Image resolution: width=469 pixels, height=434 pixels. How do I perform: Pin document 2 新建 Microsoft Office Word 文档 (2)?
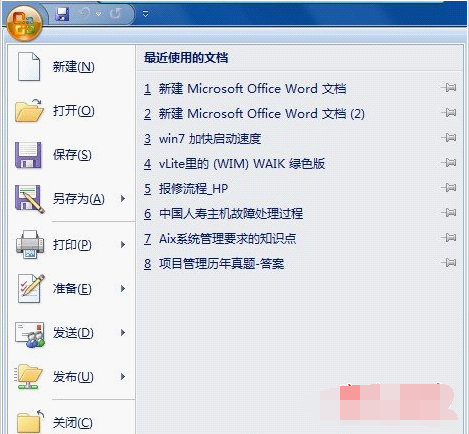coord(449,113)
